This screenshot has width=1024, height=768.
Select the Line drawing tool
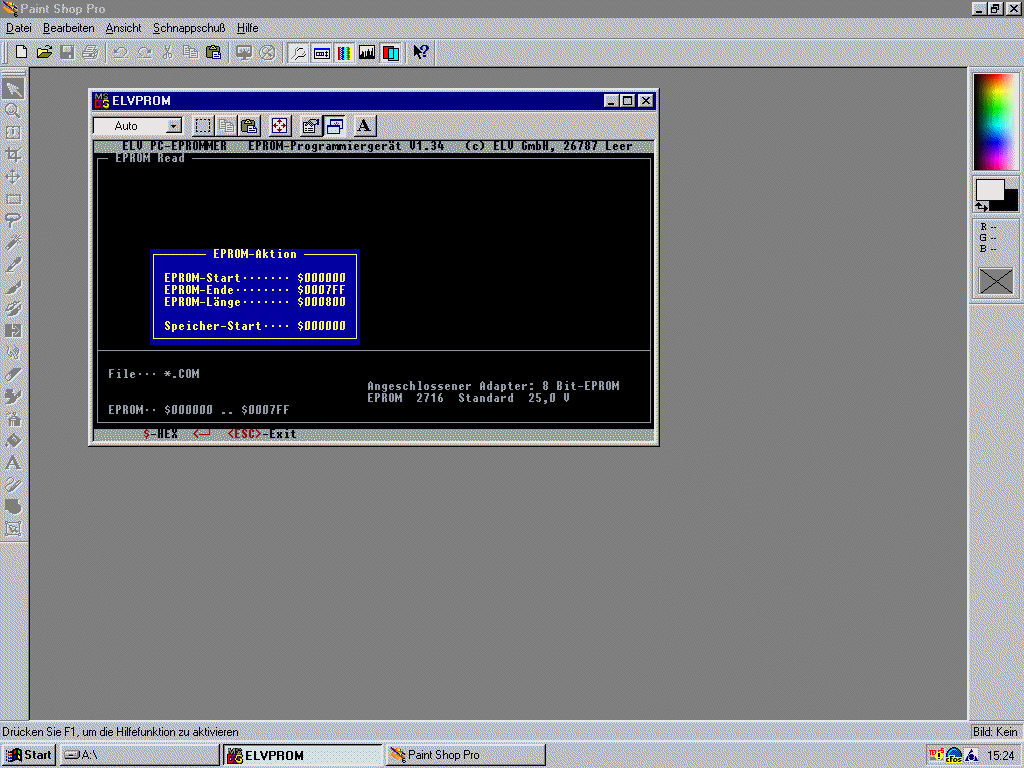click(13, 485)
